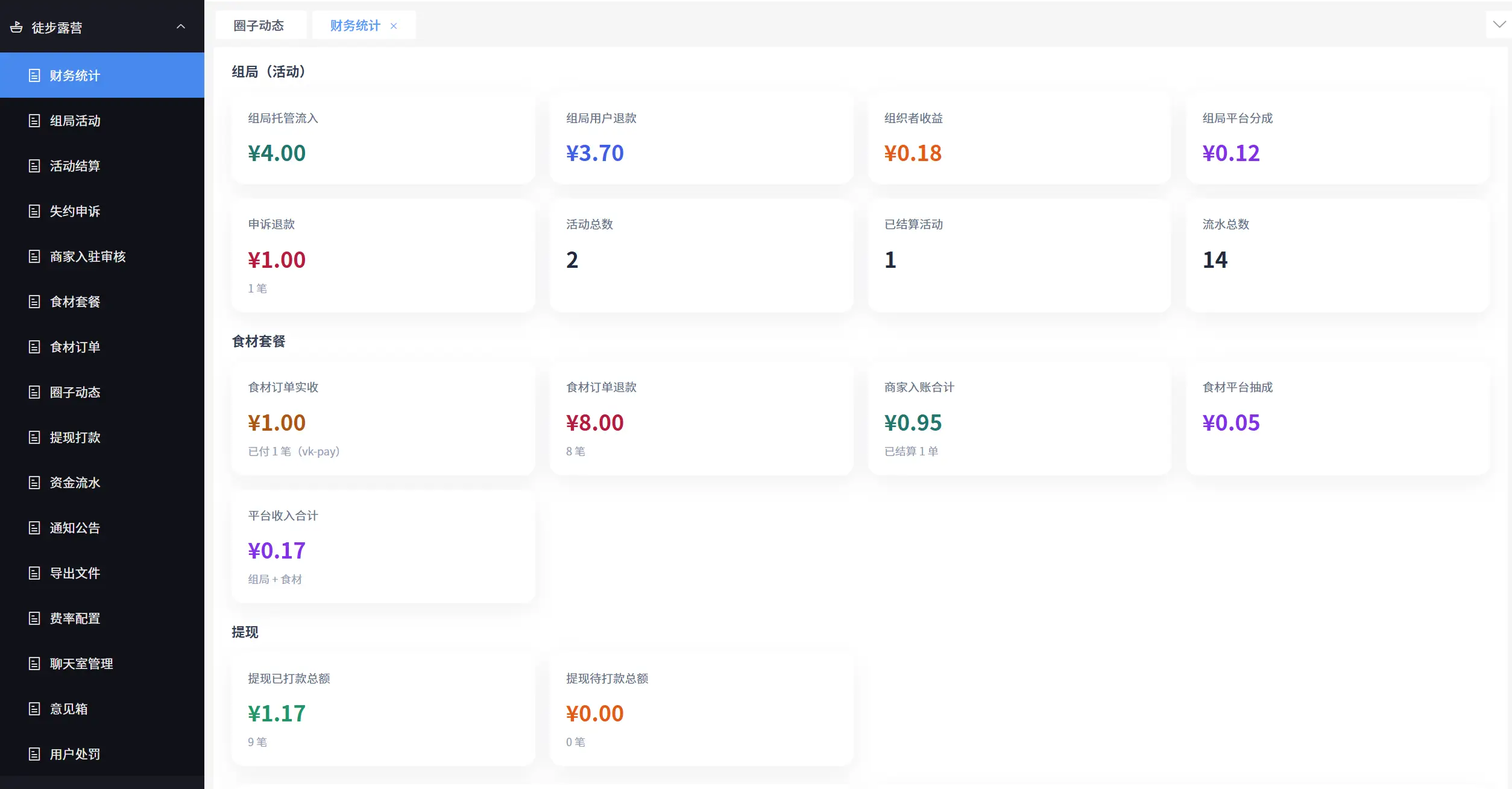
Task: Navigate to 失约申诉
Action: [x=102, y=211]
